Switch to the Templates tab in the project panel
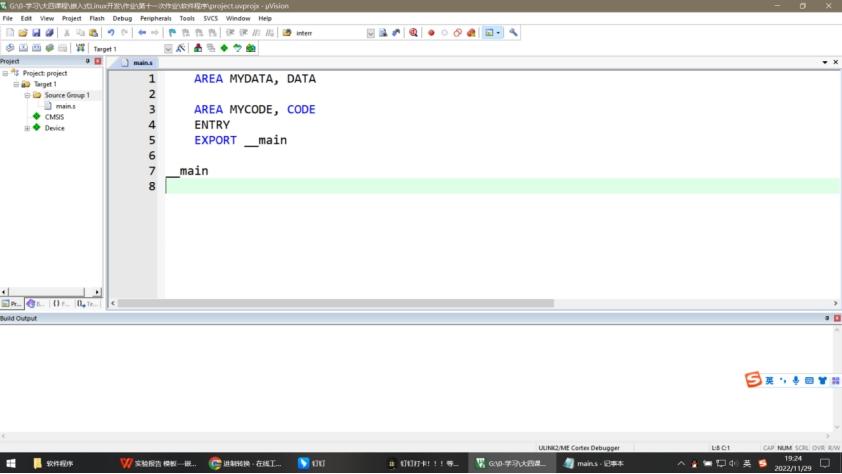The image size is (842, 474). [x=87, y=304]
